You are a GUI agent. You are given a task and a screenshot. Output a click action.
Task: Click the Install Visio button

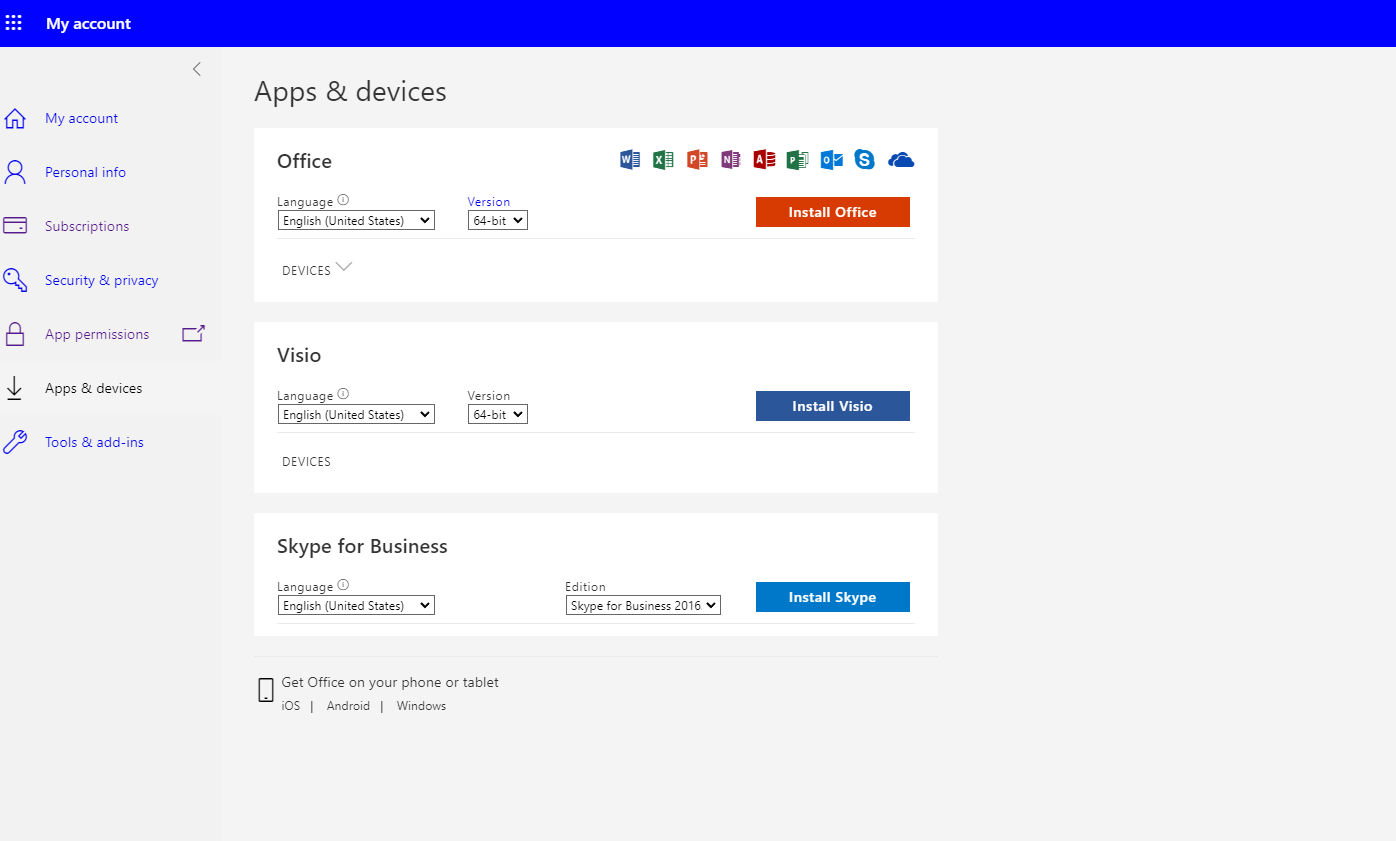tap(833, 406)
